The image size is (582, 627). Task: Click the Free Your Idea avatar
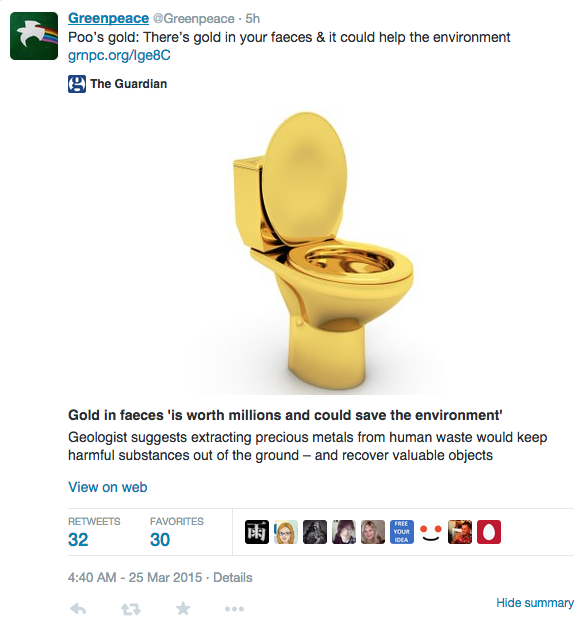[402, 532]
